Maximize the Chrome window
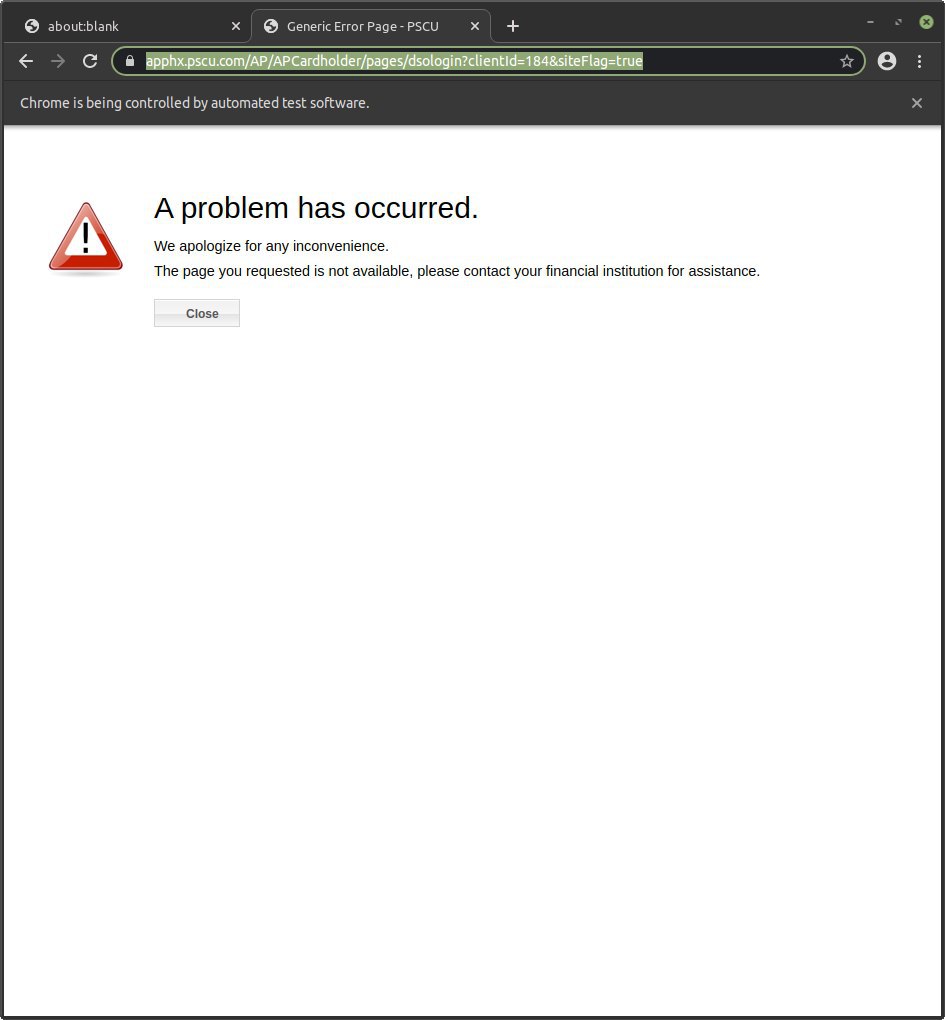945x1020 pixels. (898, 22)
